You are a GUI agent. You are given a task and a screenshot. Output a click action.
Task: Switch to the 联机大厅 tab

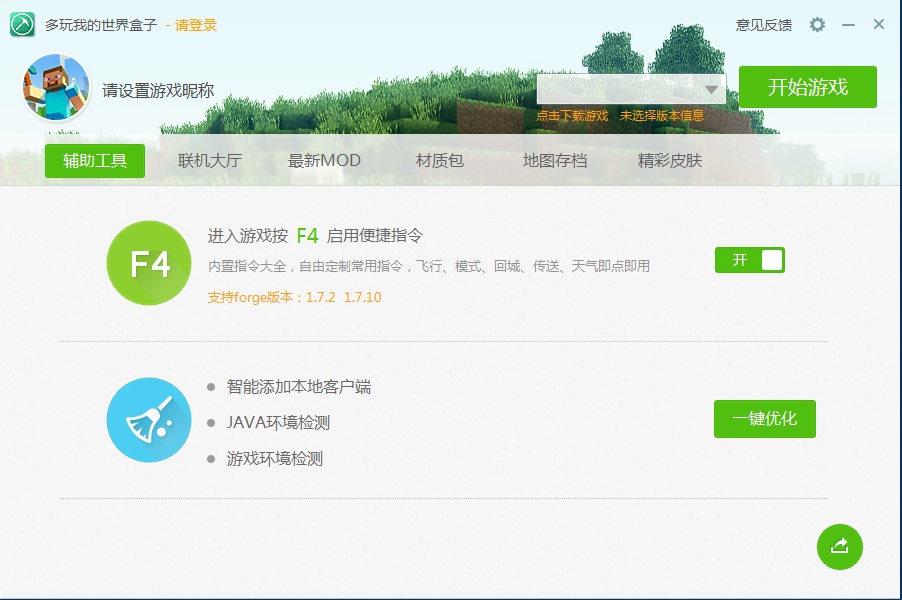point(207,160)
